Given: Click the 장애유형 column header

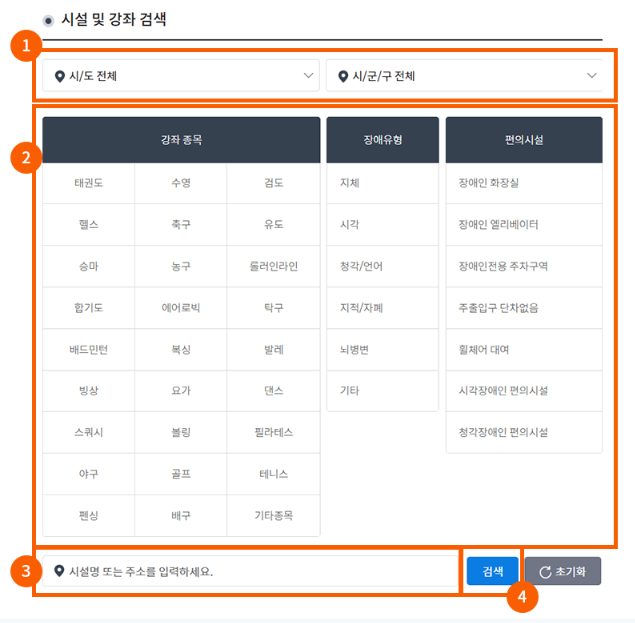Looking at the screenshot, I should point(383,140).
